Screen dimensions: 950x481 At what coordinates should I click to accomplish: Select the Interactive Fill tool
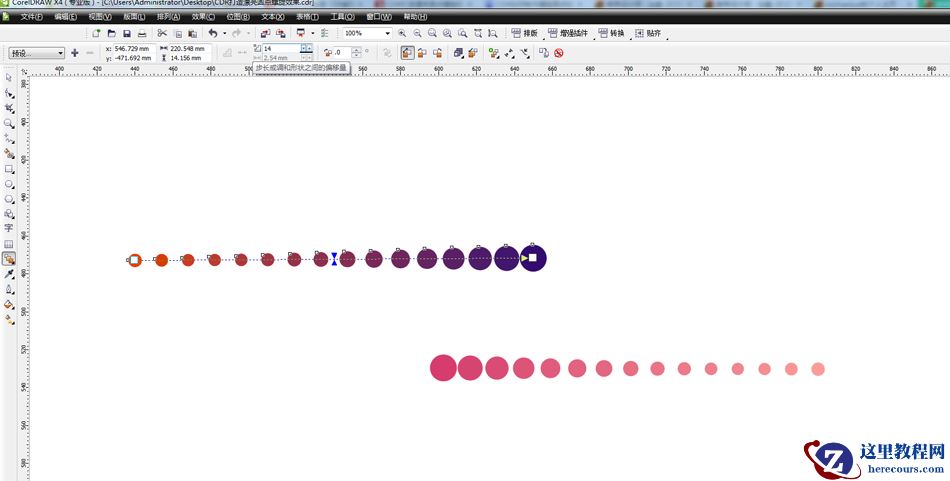pyautogui.click(x=9, y=320)
